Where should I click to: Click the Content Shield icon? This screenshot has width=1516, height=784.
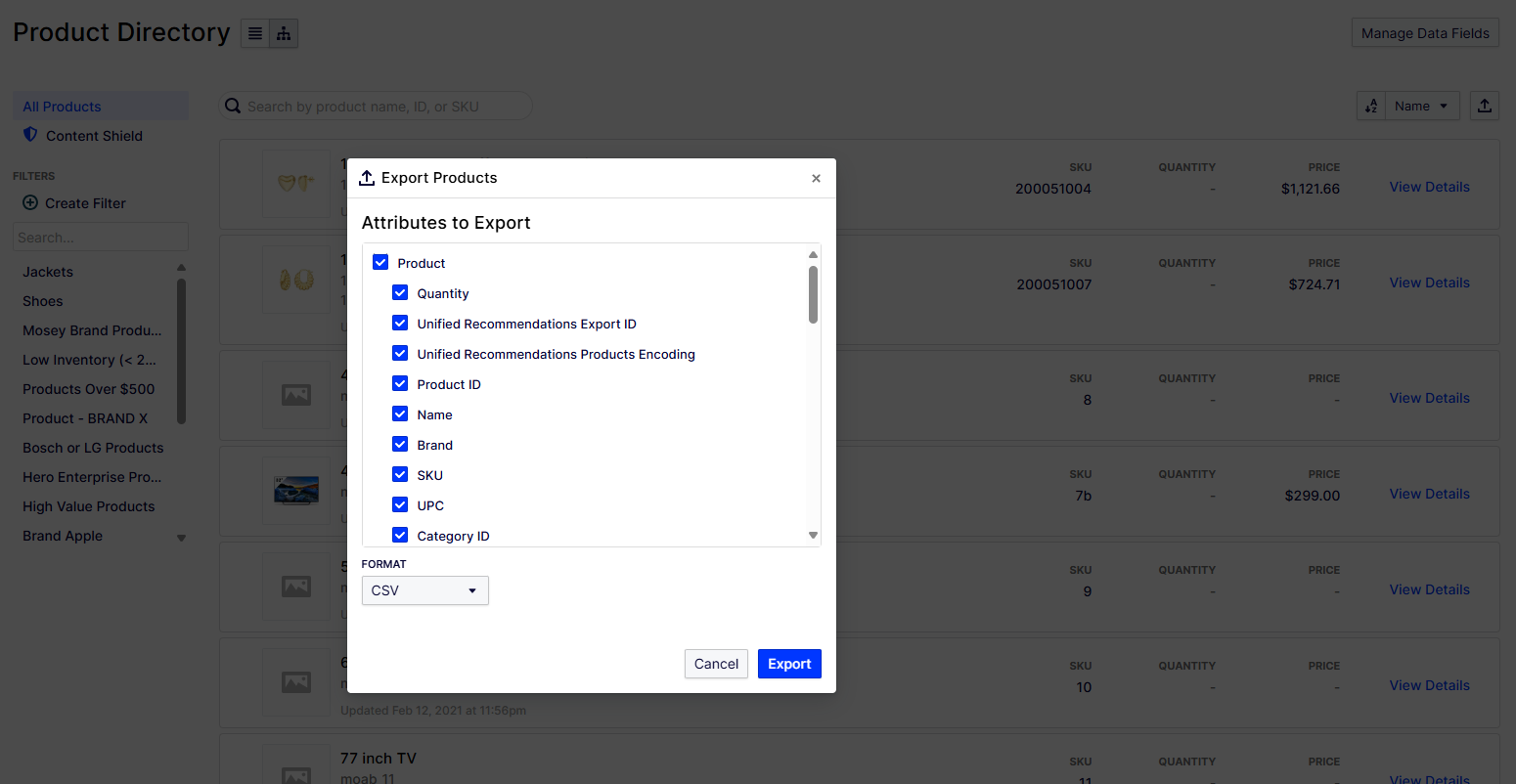click(x=30, y=135)
